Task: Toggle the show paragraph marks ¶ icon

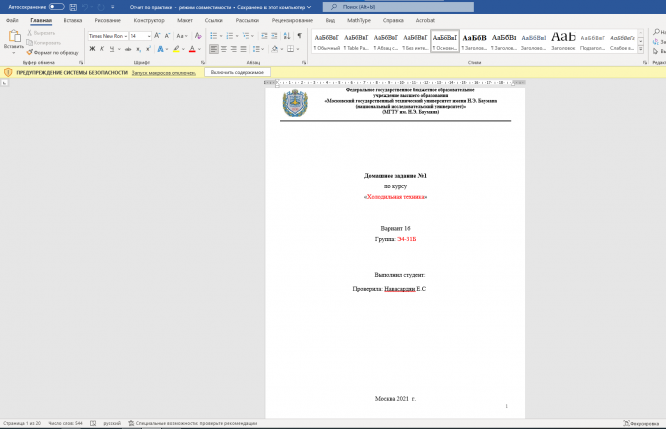Action: point(299,36)
